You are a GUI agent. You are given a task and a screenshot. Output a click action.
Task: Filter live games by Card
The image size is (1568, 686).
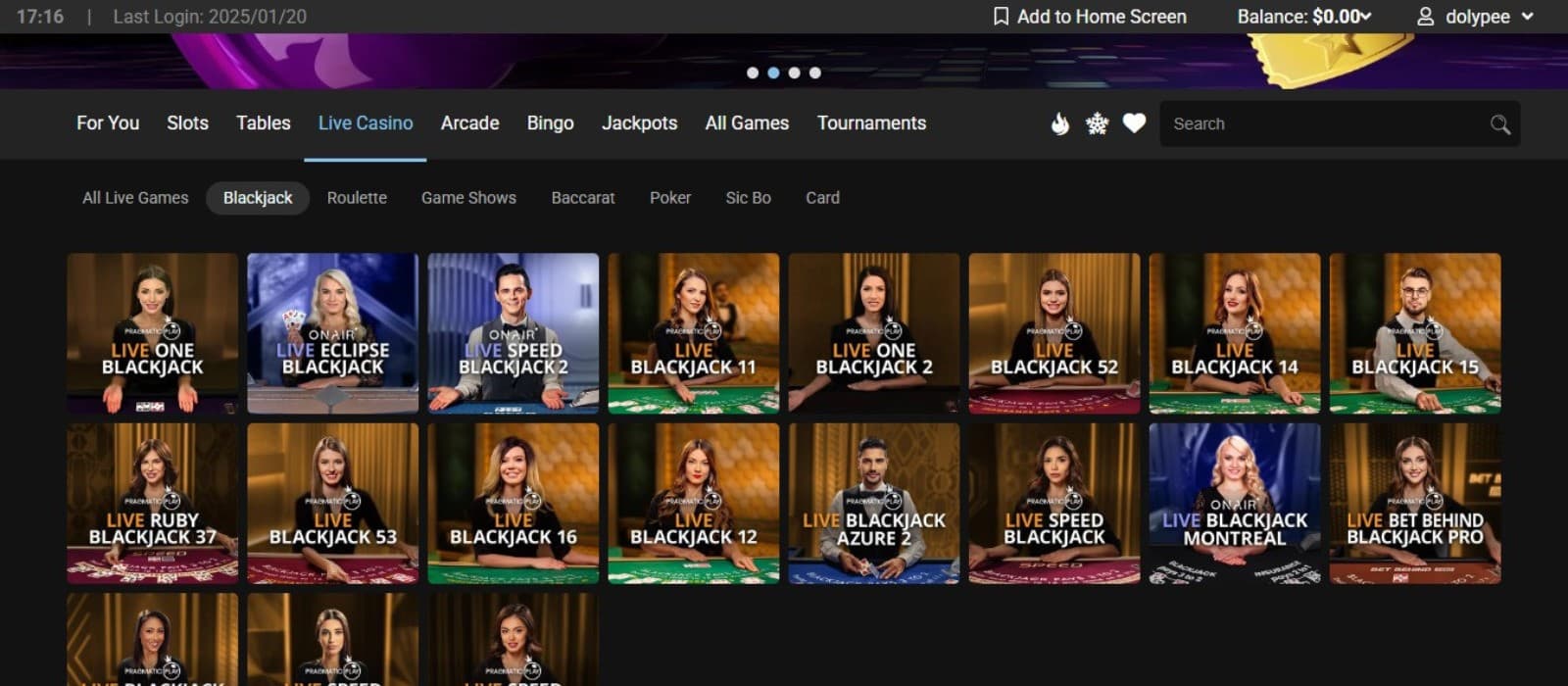[x=822, y=198]
